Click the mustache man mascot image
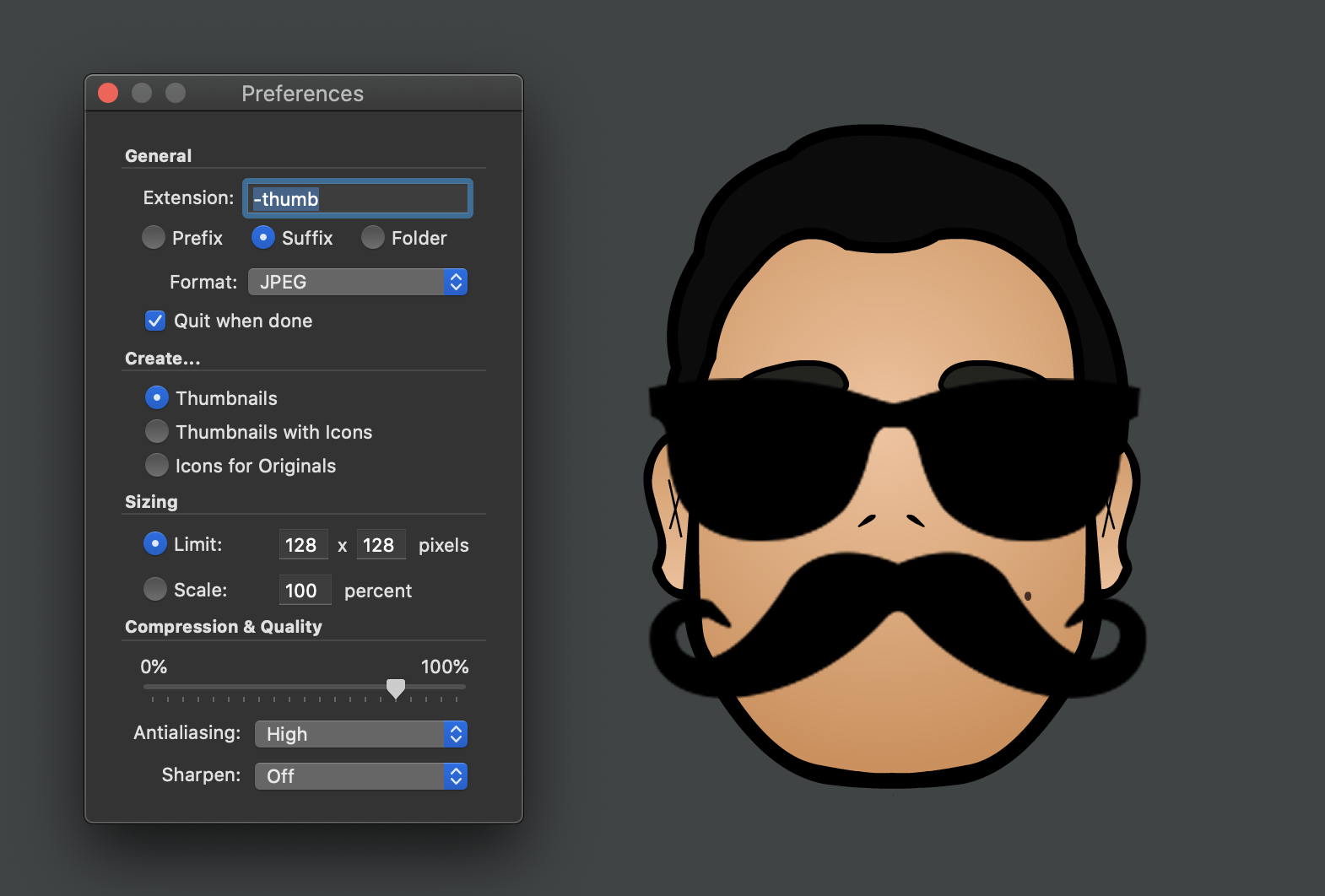 (895, 457)
